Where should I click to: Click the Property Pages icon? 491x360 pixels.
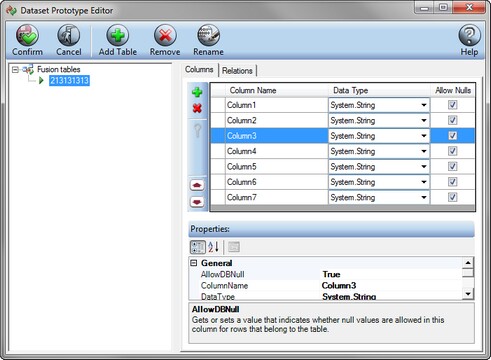coord(234,247)
